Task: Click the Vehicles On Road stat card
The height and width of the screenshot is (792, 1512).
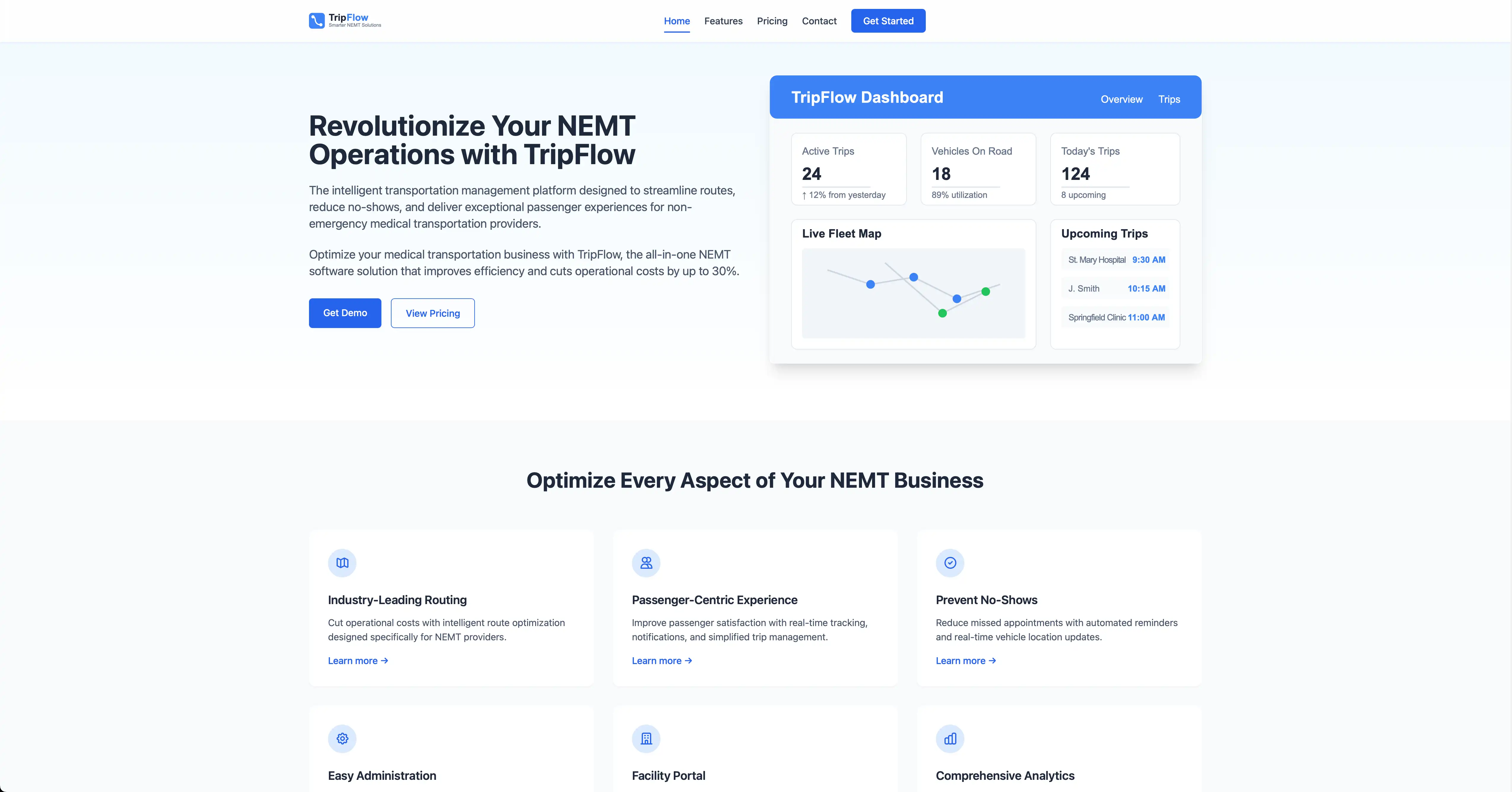Action: (x=978, y=169)
